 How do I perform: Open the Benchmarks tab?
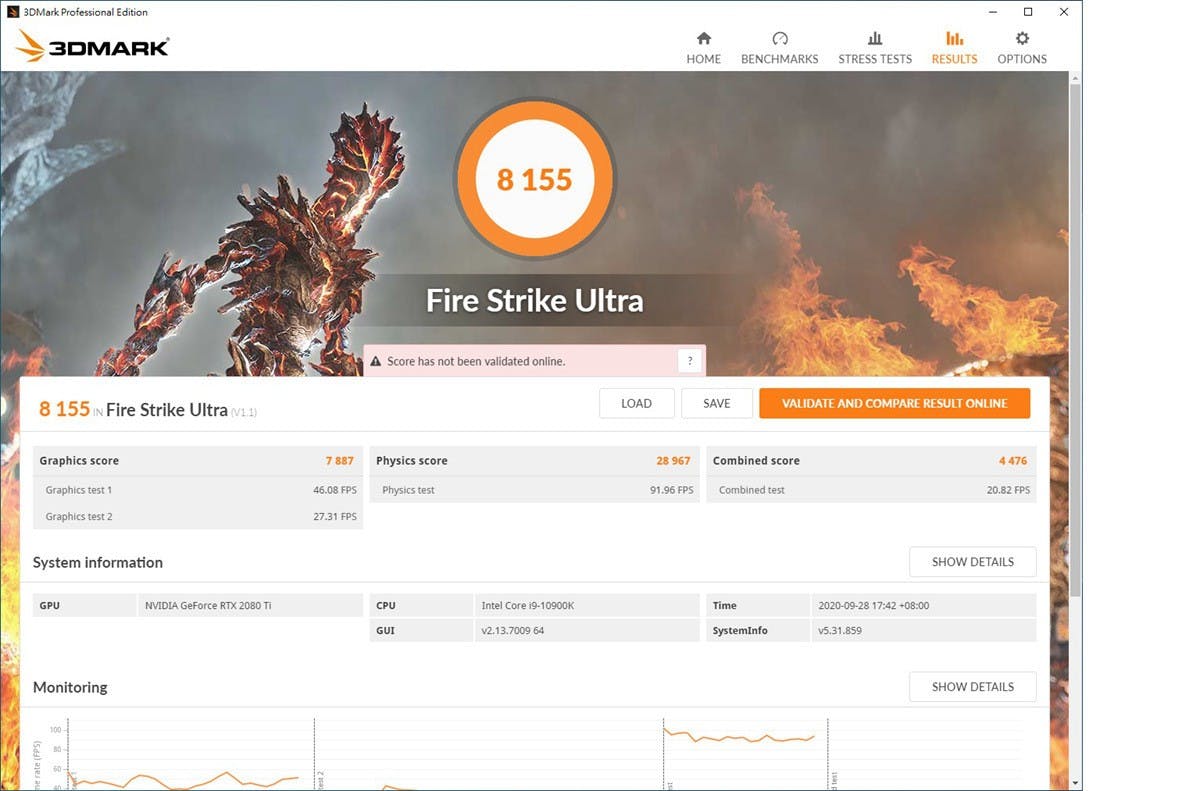[779, 47]
